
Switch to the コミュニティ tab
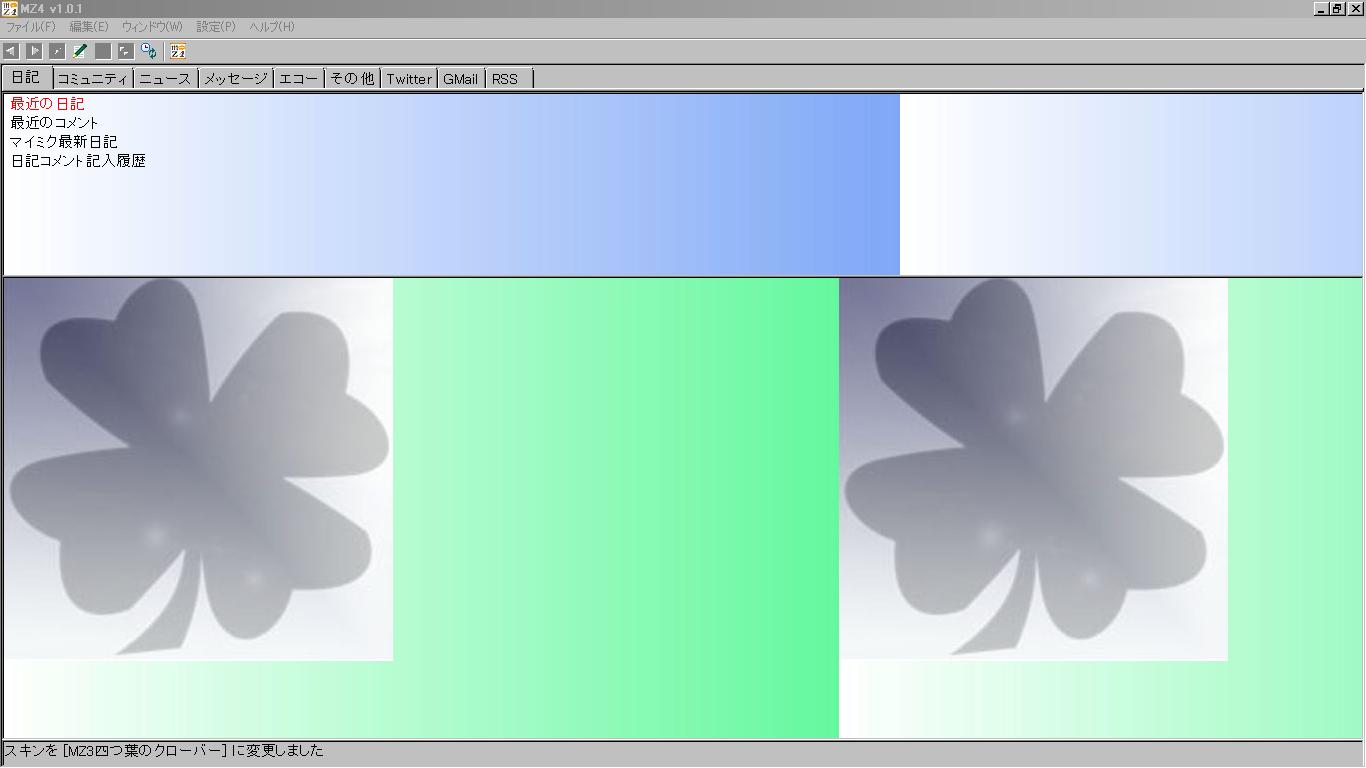click(93, 79)
